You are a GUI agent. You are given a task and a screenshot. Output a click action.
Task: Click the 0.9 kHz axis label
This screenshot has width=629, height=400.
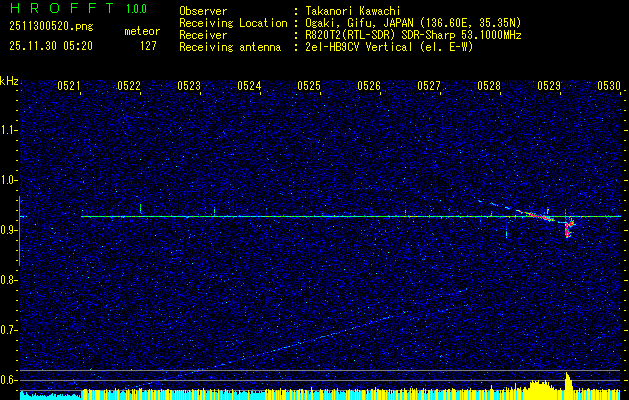(9, 230)
